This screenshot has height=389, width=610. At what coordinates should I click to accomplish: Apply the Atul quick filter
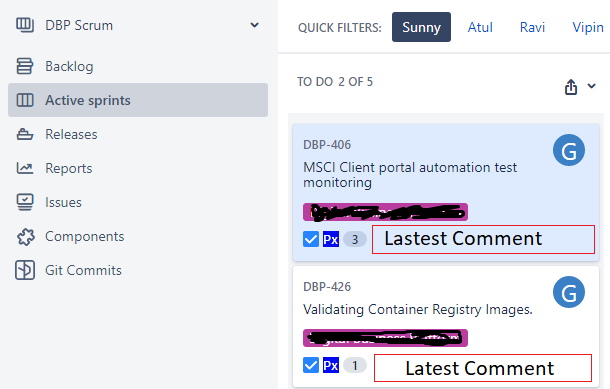click(480, 27)
